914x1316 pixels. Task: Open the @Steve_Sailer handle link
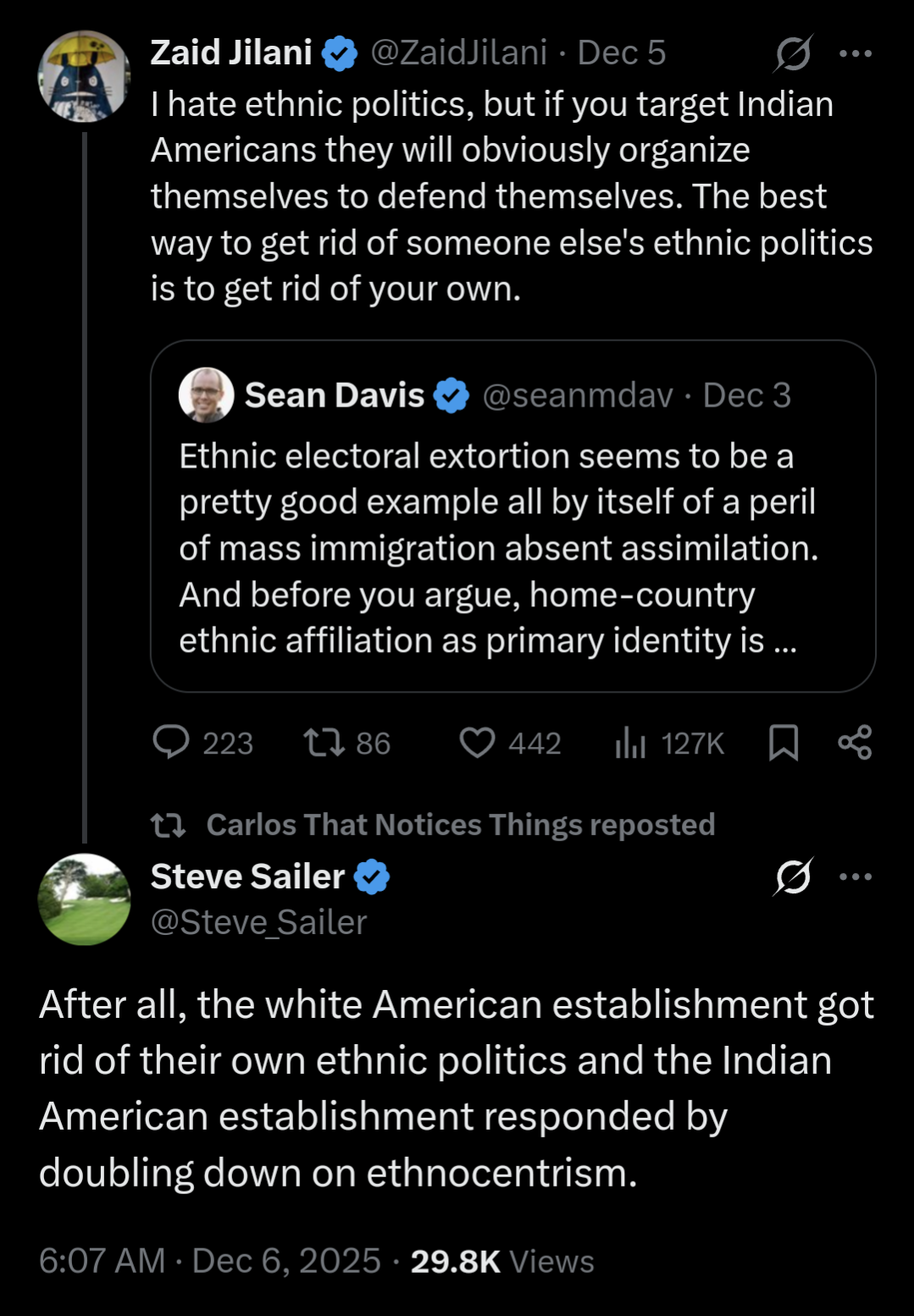(x=258, y=922)
